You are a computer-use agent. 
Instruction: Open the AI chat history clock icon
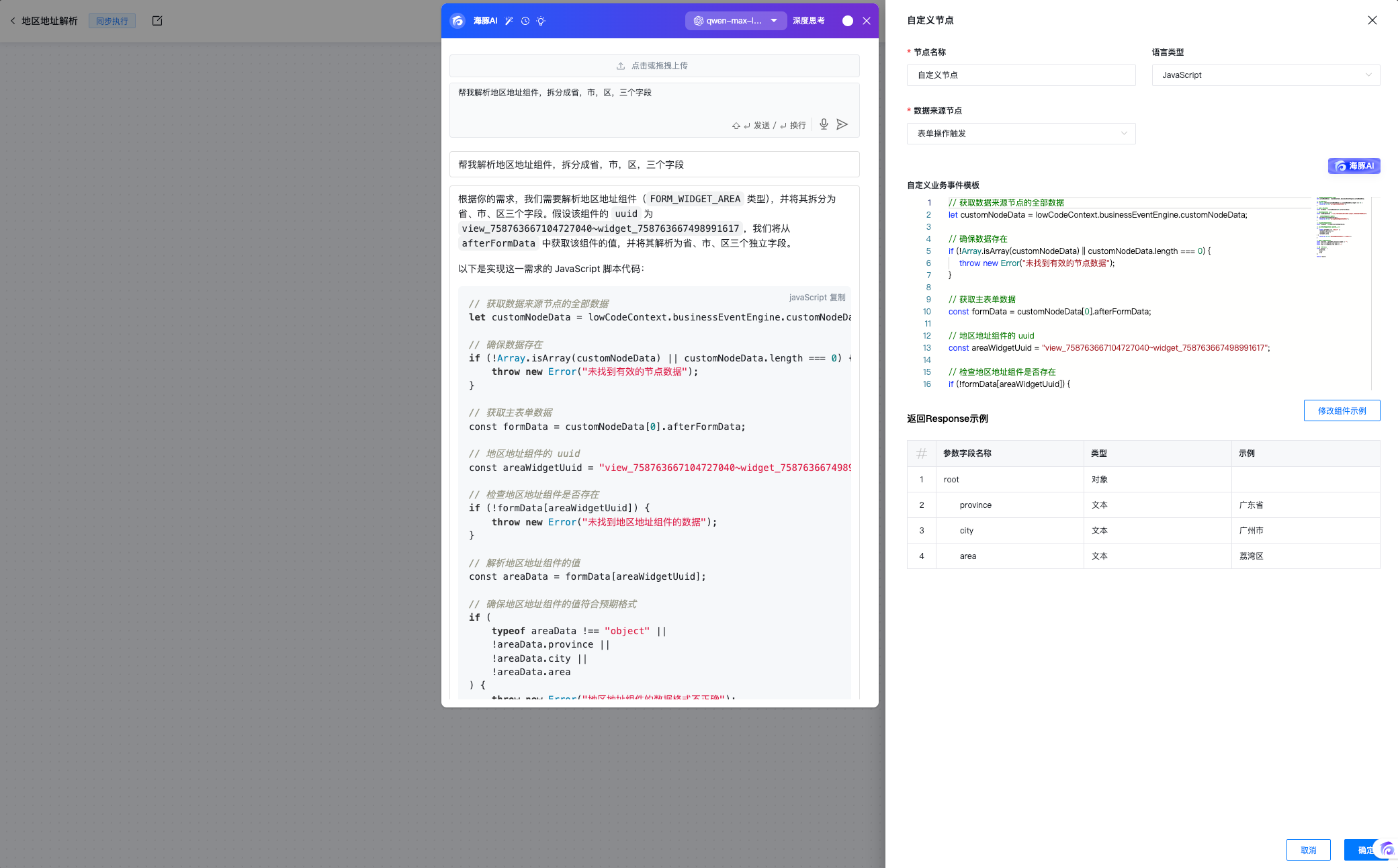tap(525, 21)
